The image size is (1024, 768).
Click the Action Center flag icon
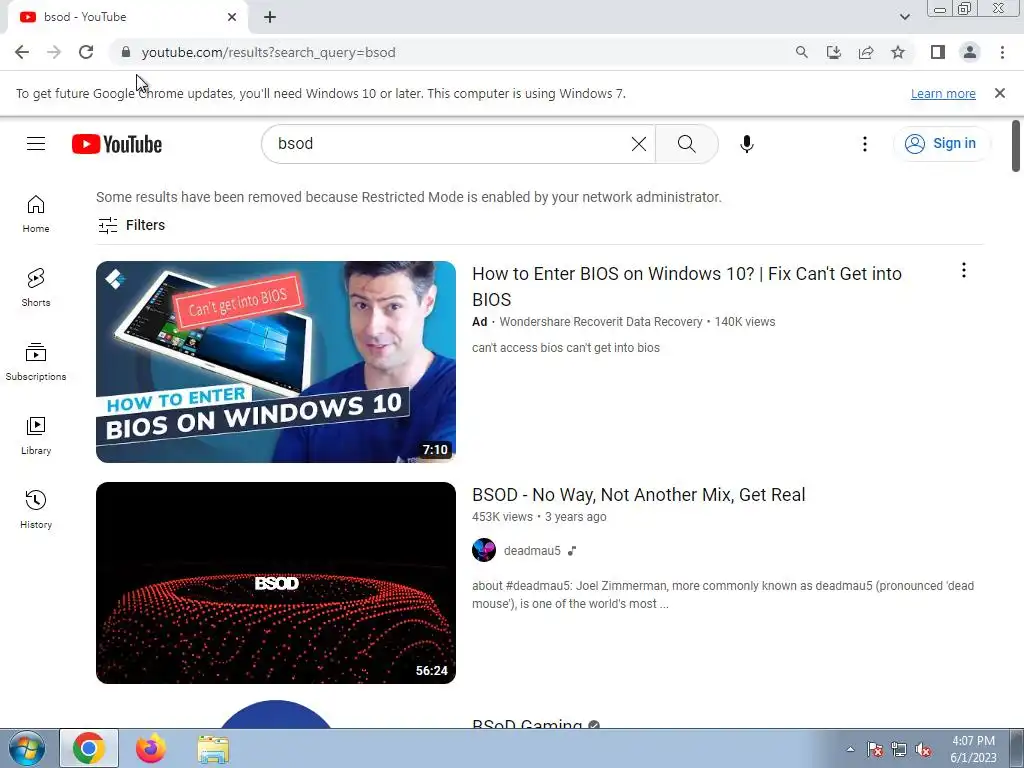click(875, 749)
